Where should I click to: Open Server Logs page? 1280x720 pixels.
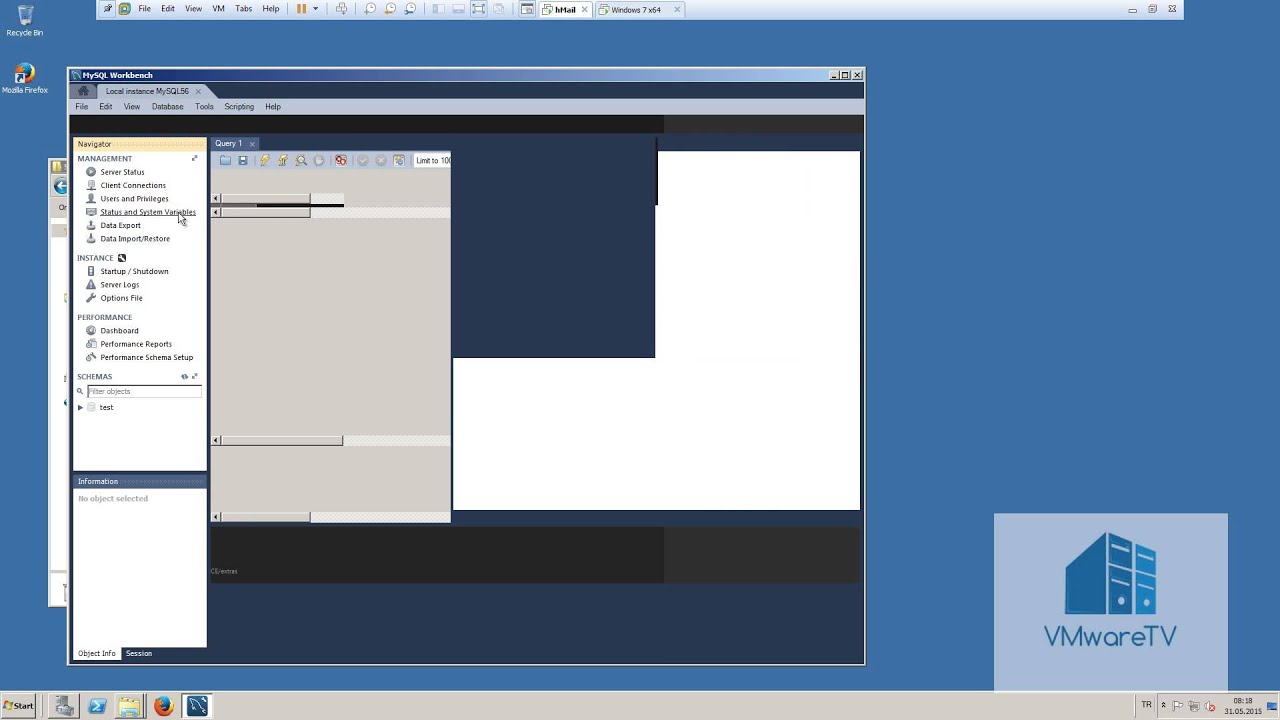click(120, 284)
